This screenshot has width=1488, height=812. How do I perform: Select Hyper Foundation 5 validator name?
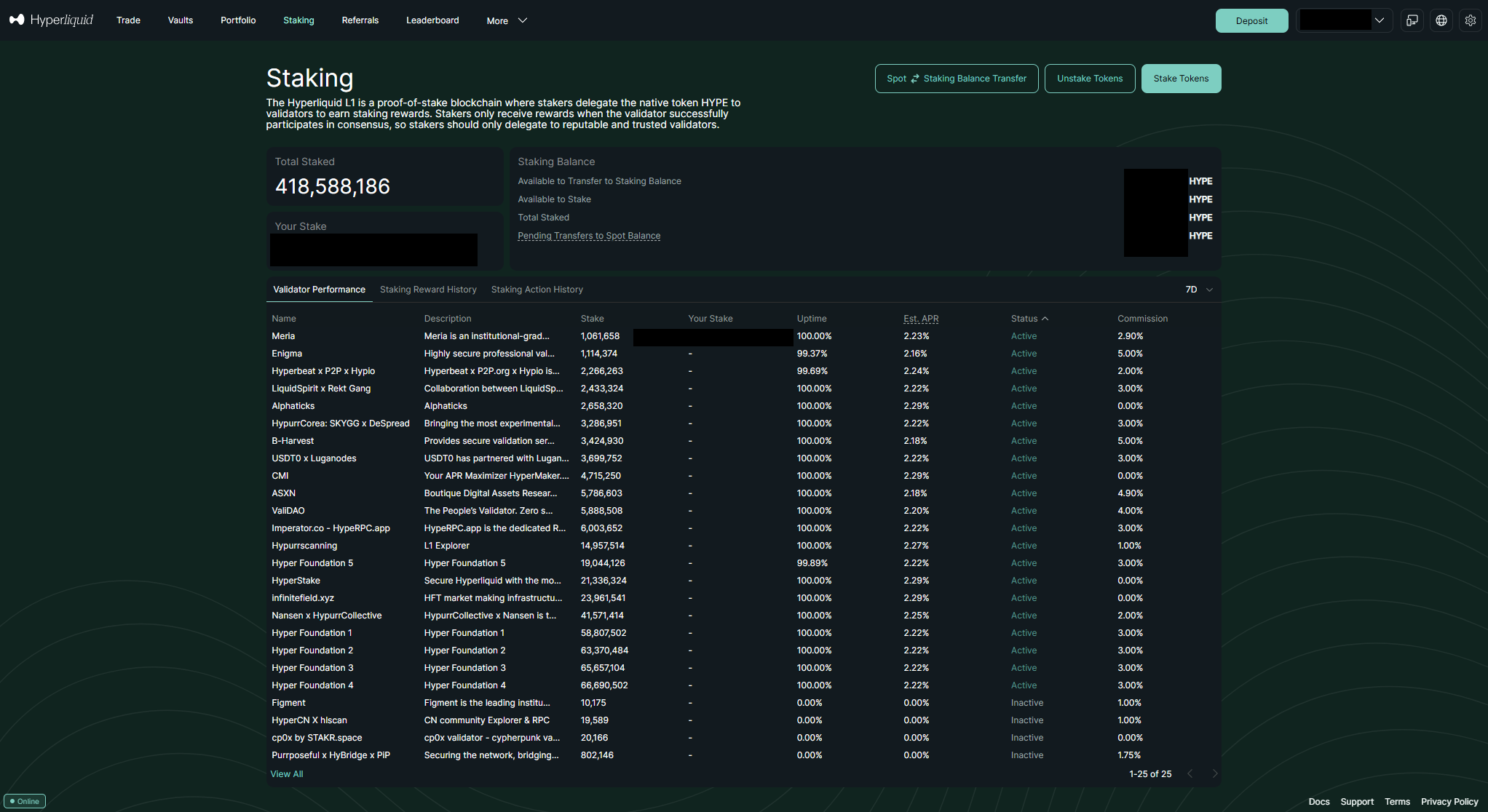click(x=312, y=563)
